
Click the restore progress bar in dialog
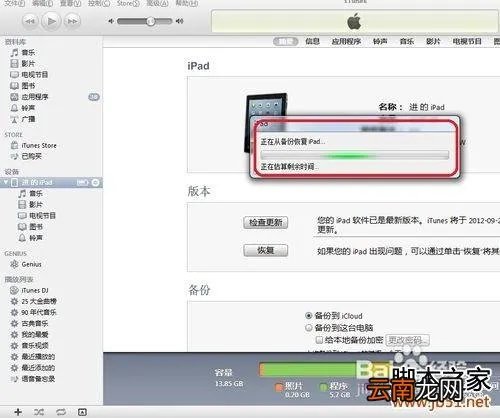355,155
